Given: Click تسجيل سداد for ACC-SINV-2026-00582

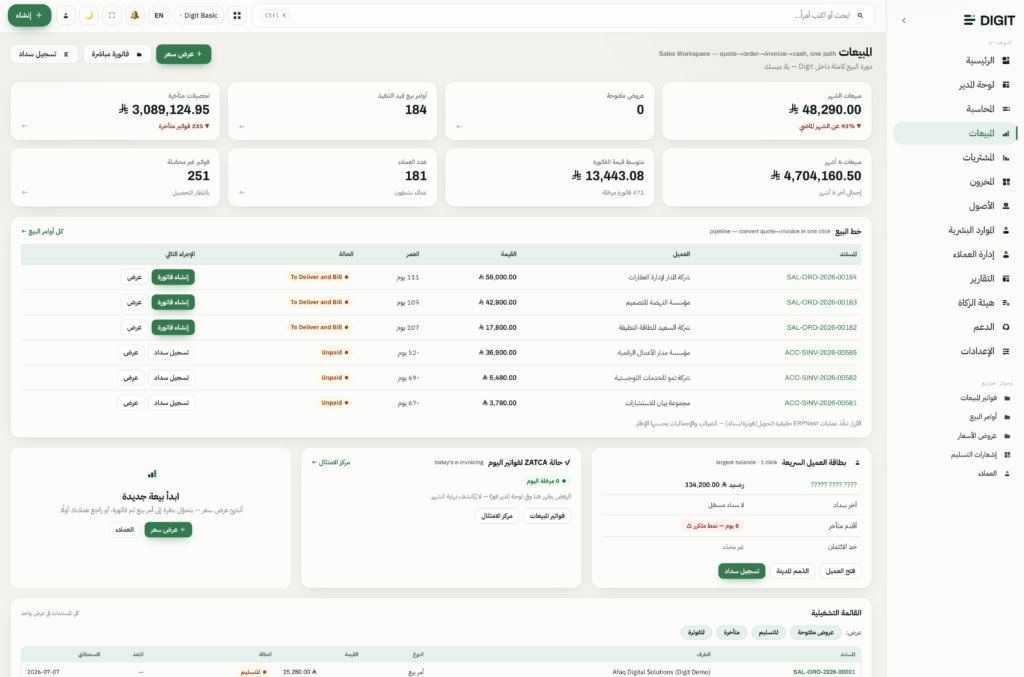Looking at the screenshot, I should (x=171, y=377).
